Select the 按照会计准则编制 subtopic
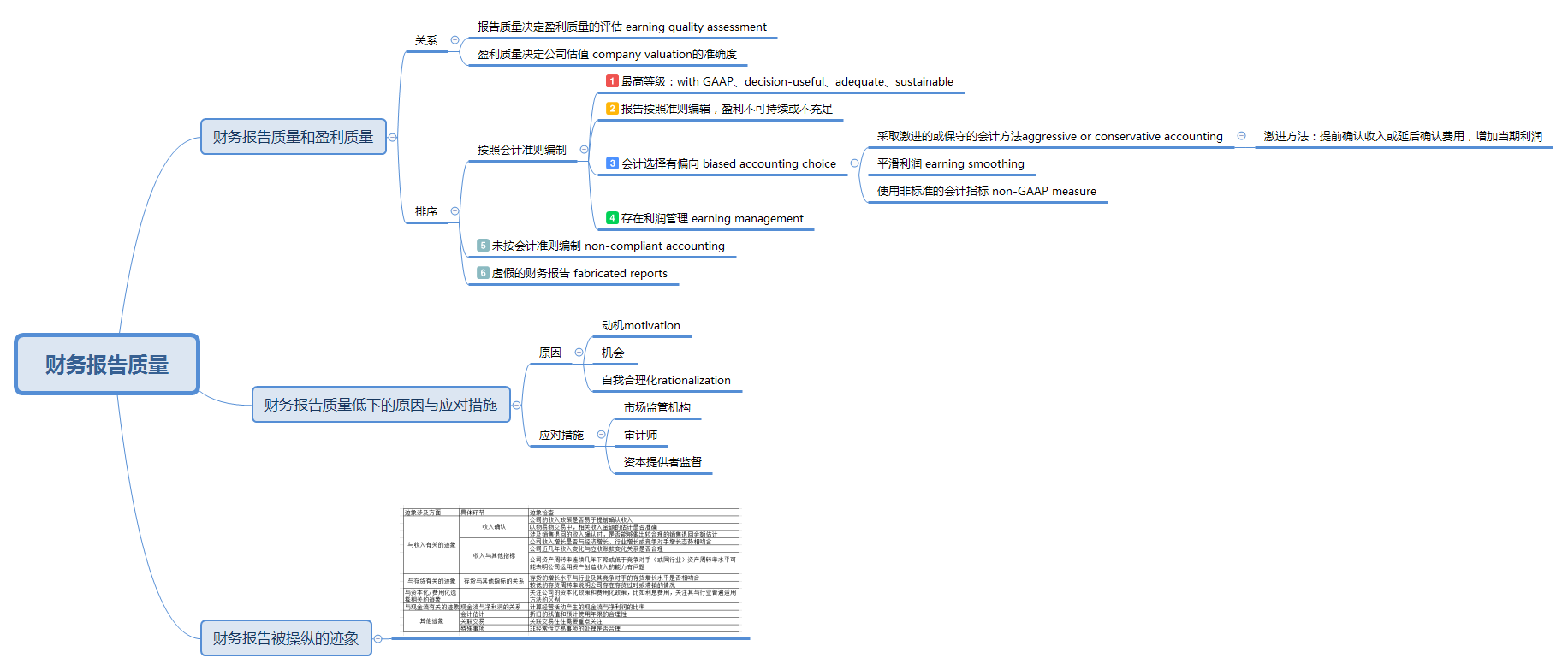1568x670 pixels. click(x=521, y=150)
